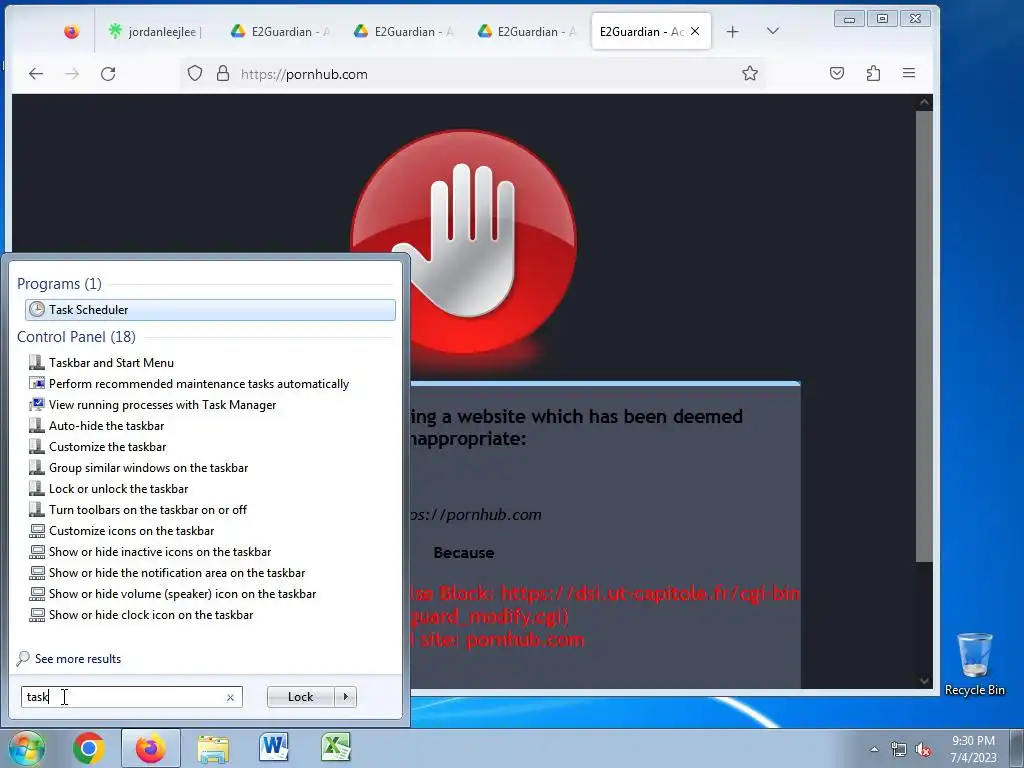
Task: Select View running processes with Task Manager
Action: click(162, 404)
